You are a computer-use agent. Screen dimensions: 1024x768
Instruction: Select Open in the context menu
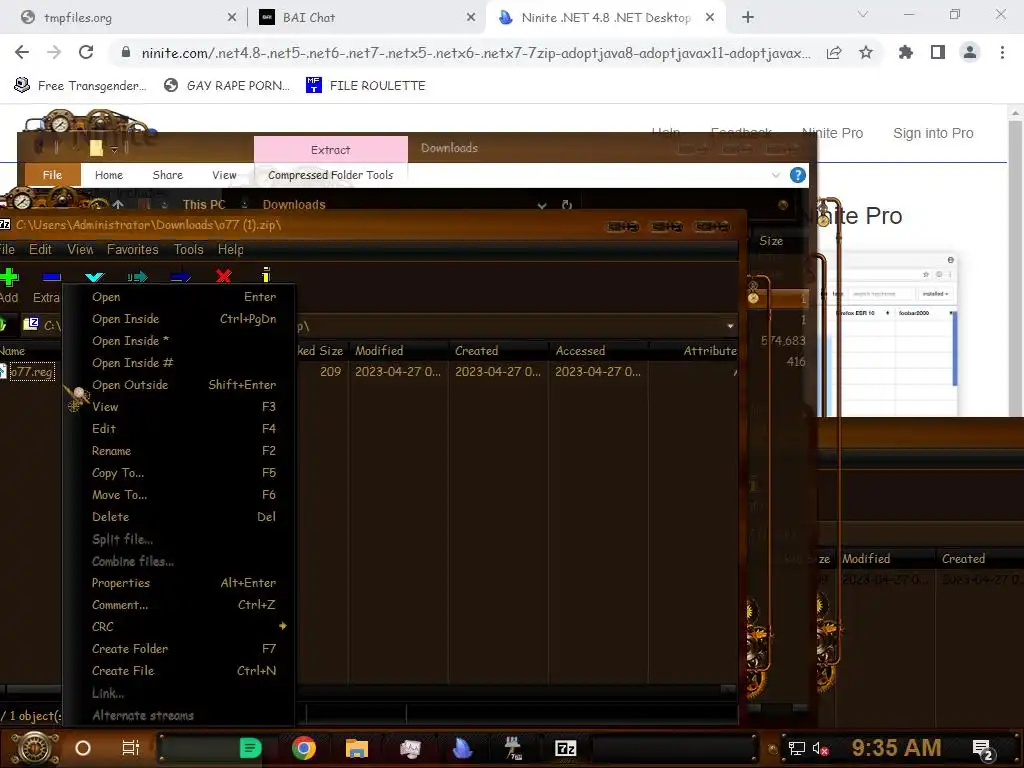(178, 296)
